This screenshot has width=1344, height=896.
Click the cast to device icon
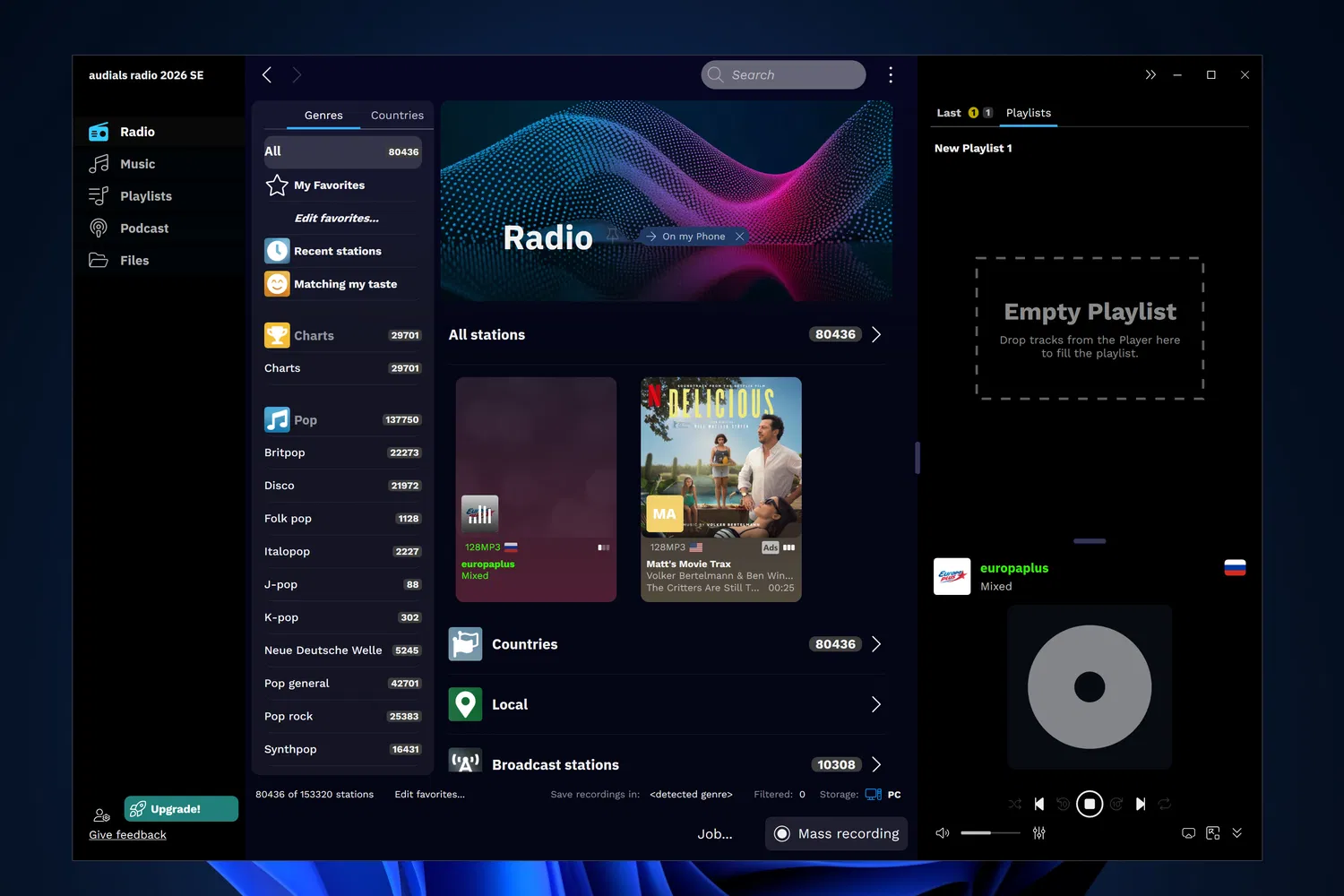pos(1189,833)
